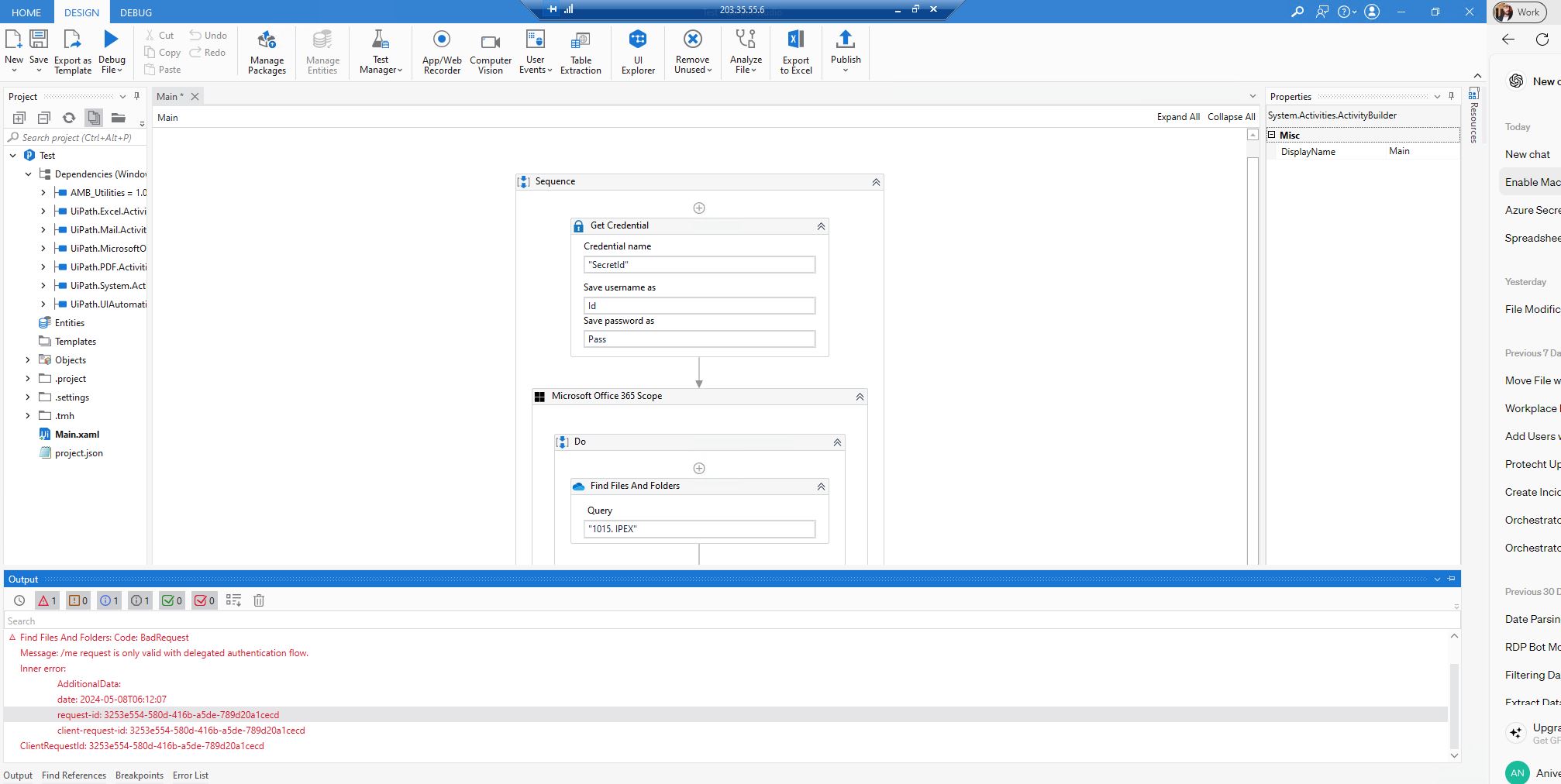
Task: Expand all nodes in Project panel toolbar
Action: click(19, 118)
